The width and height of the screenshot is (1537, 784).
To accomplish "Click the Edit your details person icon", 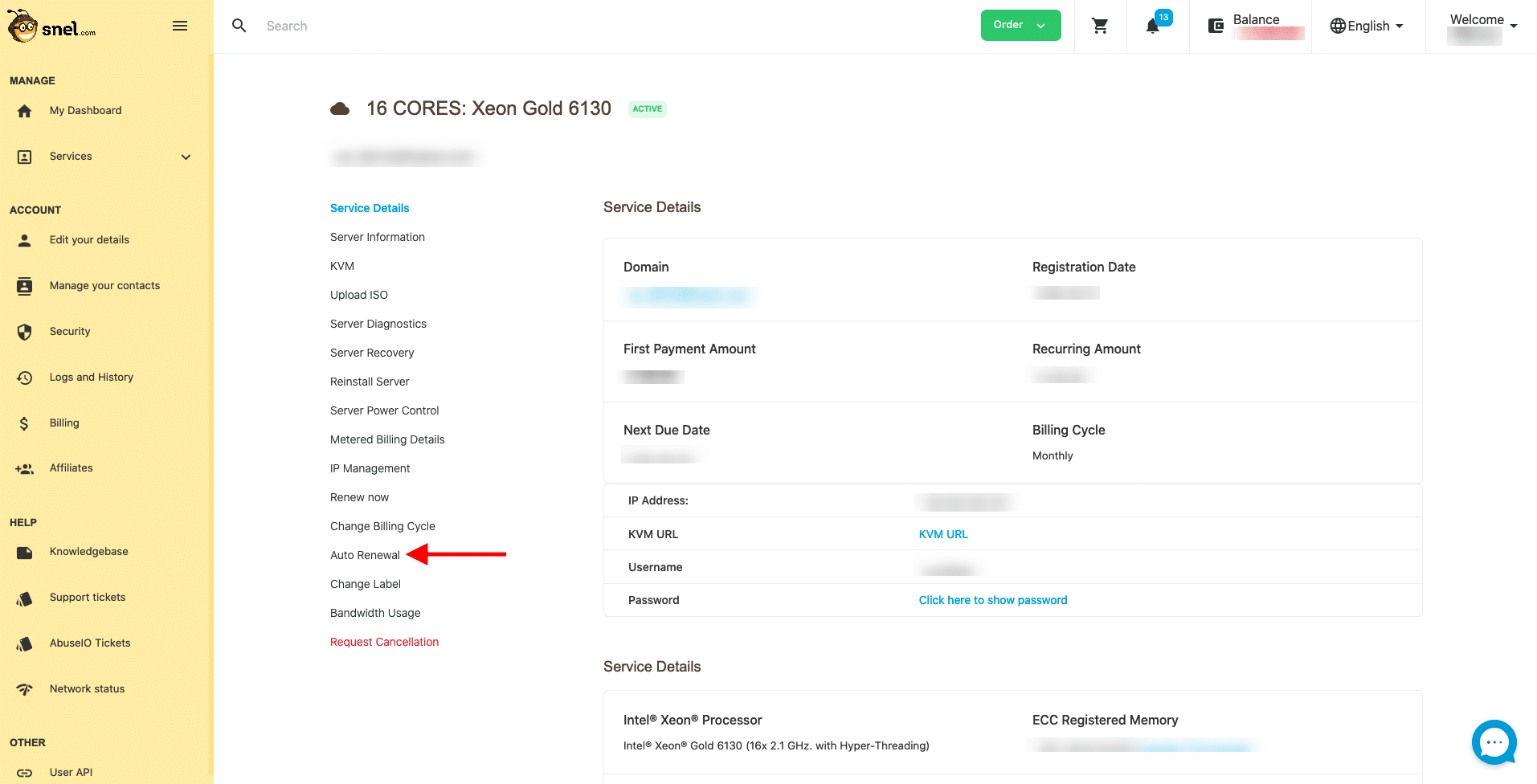I will 25,240.
